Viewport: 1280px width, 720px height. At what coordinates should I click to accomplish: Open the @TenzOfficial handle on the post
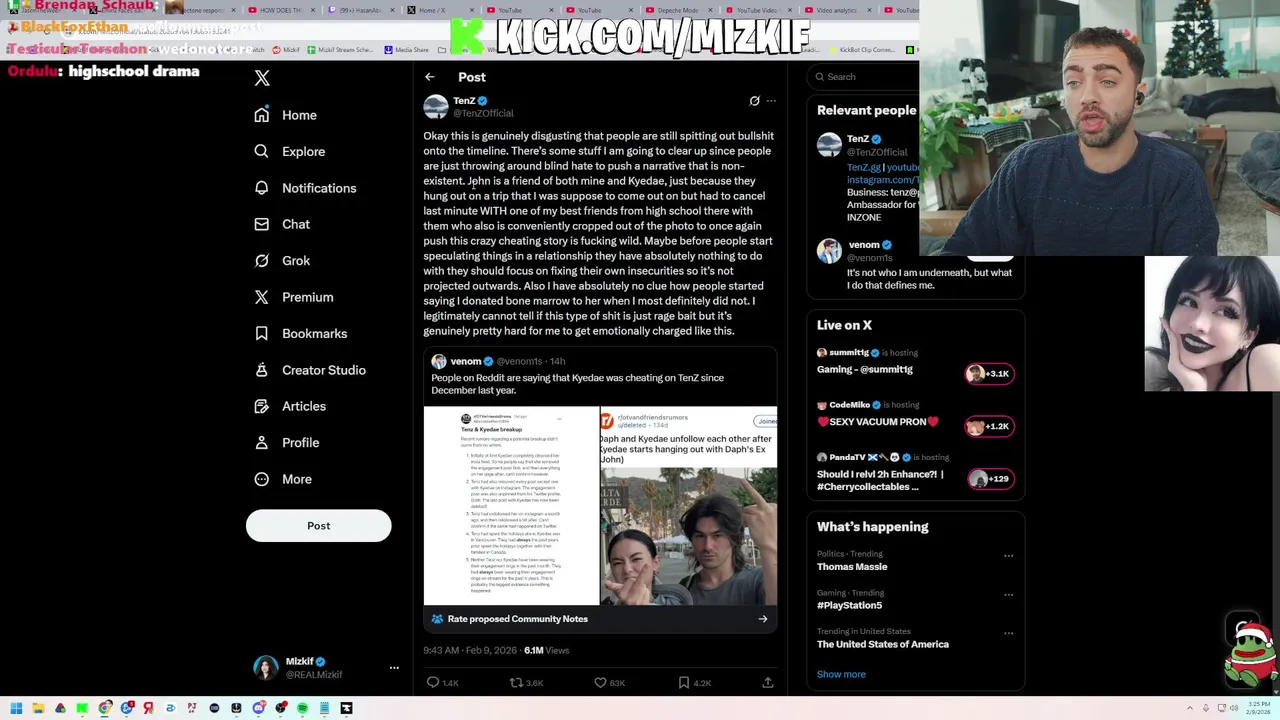pos(483,113)
